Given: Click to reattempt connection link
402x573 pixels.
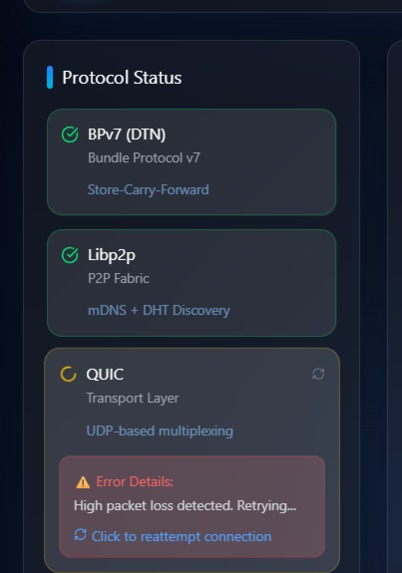Looking at the screenshot, I should [x=181, y=536].
